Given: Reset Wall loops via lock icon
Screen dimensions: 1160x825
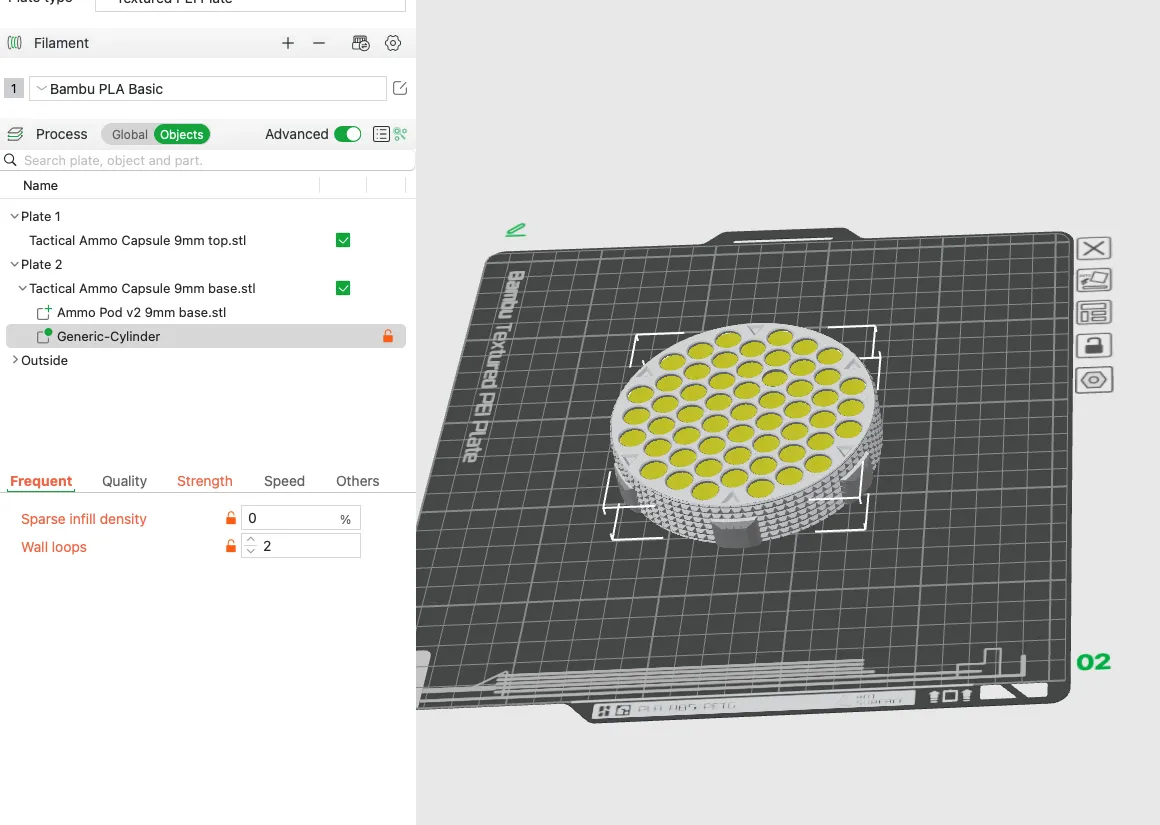Looking at the screenshot, I should click(x=231, y=546).
